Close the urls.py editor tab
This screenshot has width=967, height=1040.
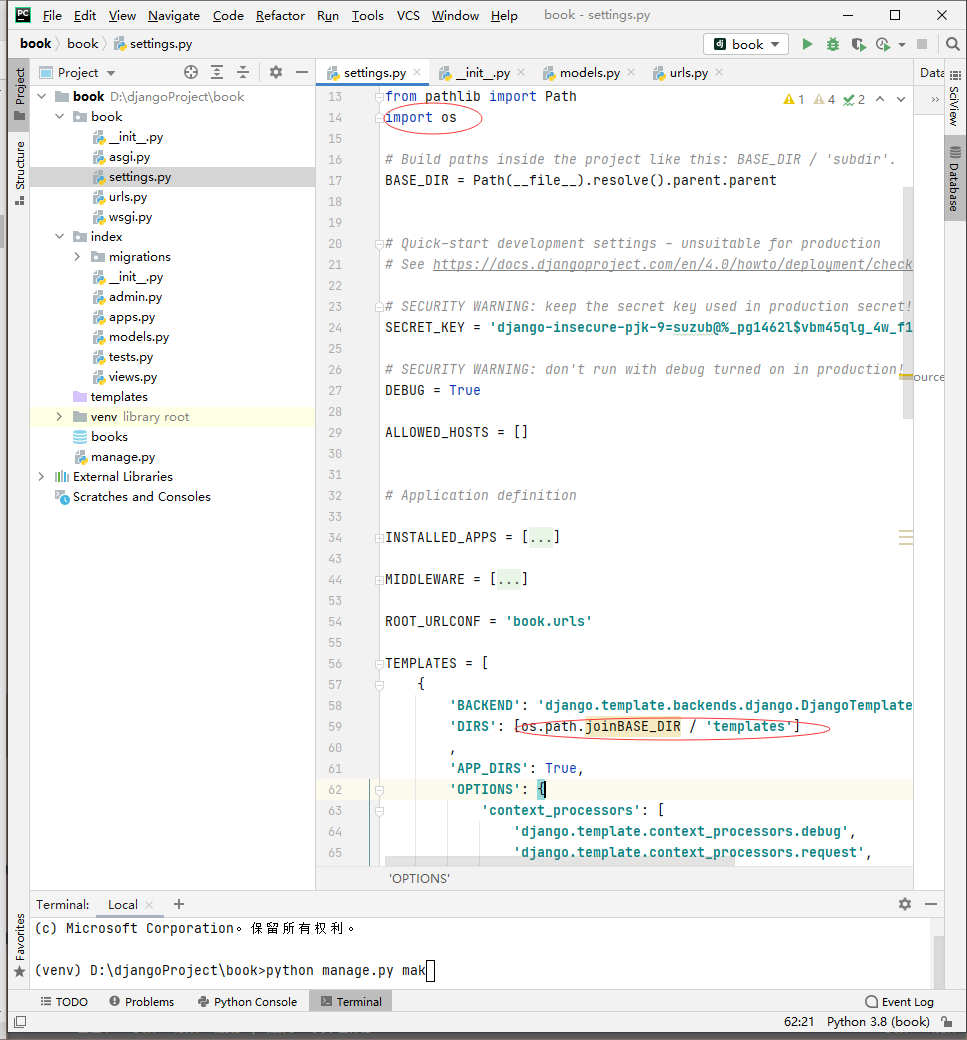(x=719, y=72)
